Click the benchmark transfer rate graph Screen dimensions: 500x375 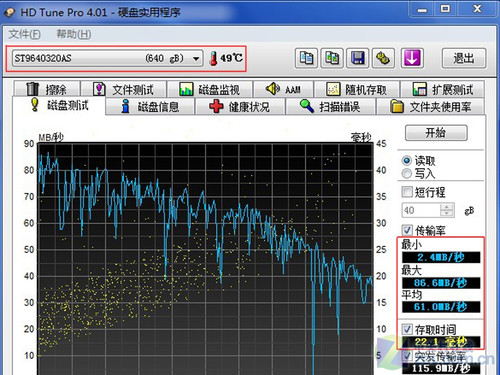[205, 259]
